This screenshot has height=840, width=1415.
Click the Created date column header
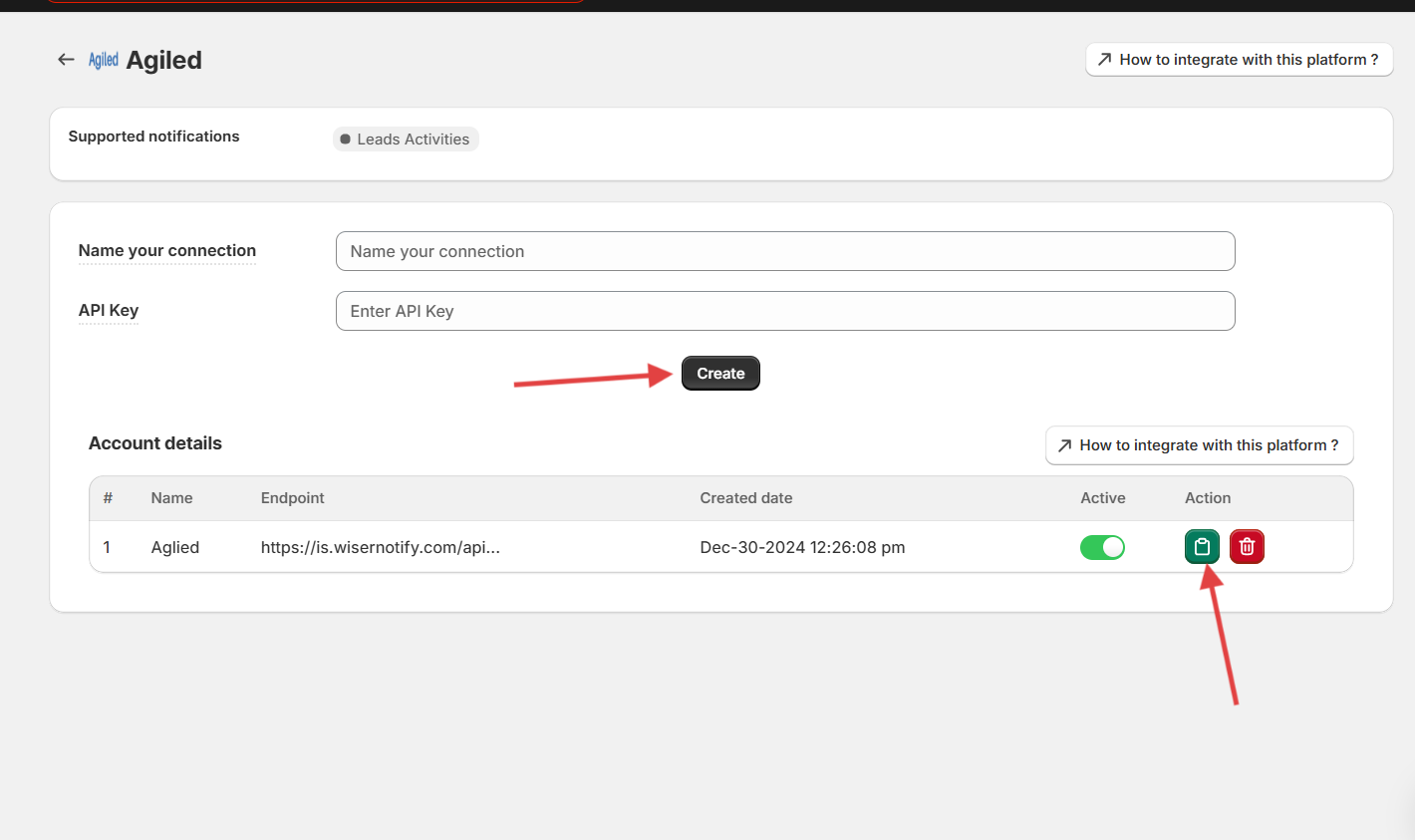pyautogui.click(x=746, y=498)
